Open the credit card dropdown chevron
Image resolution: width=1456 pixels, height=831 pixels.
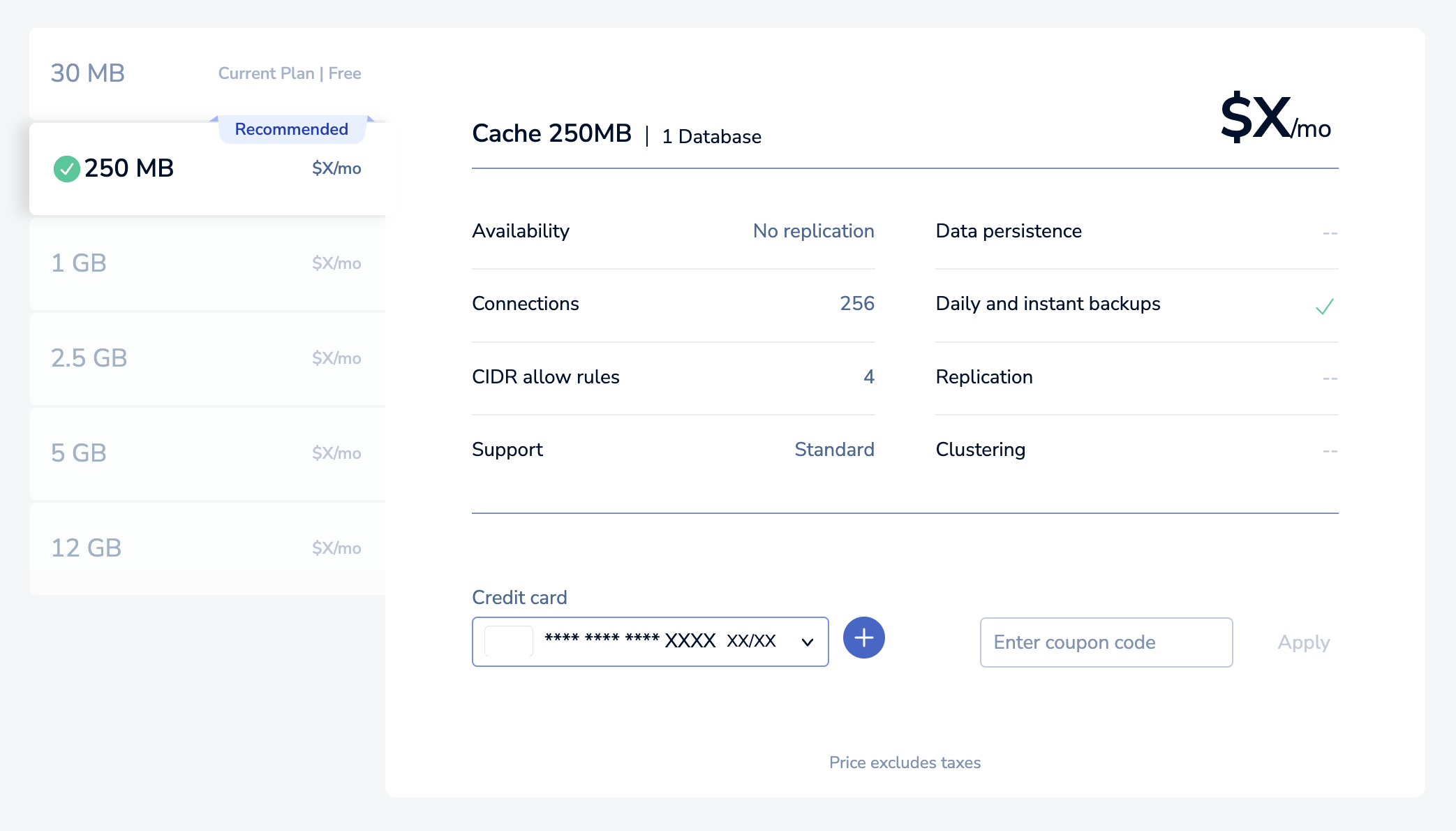[x=808, y=642]
